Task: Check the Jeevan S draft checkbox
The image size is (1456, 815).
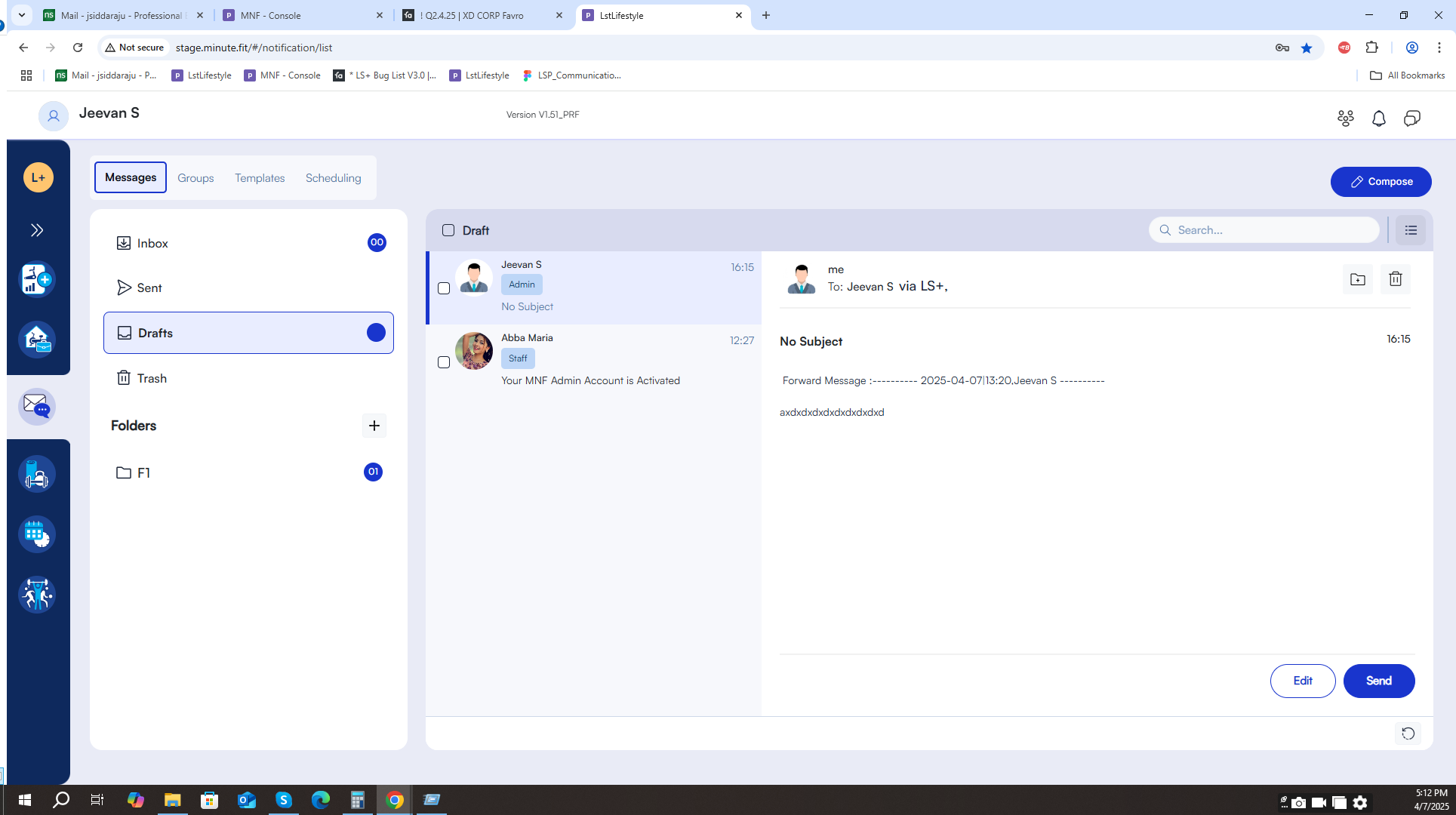Action: (x=444, y=288)
